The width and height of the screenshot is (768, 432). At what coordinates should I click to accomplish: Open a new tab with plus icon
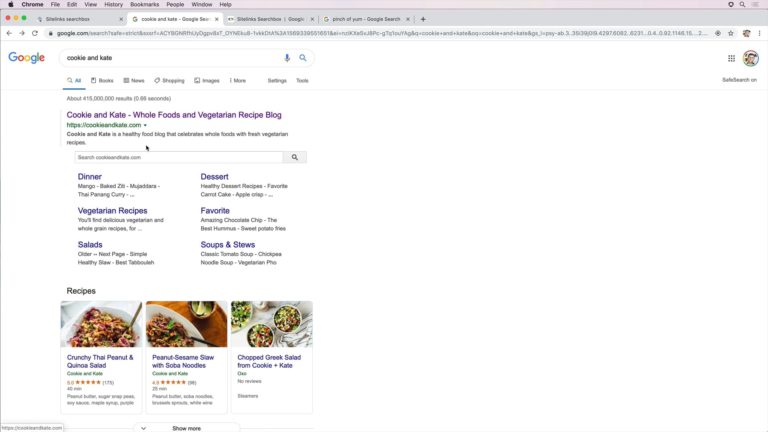(x=423, y=19)
